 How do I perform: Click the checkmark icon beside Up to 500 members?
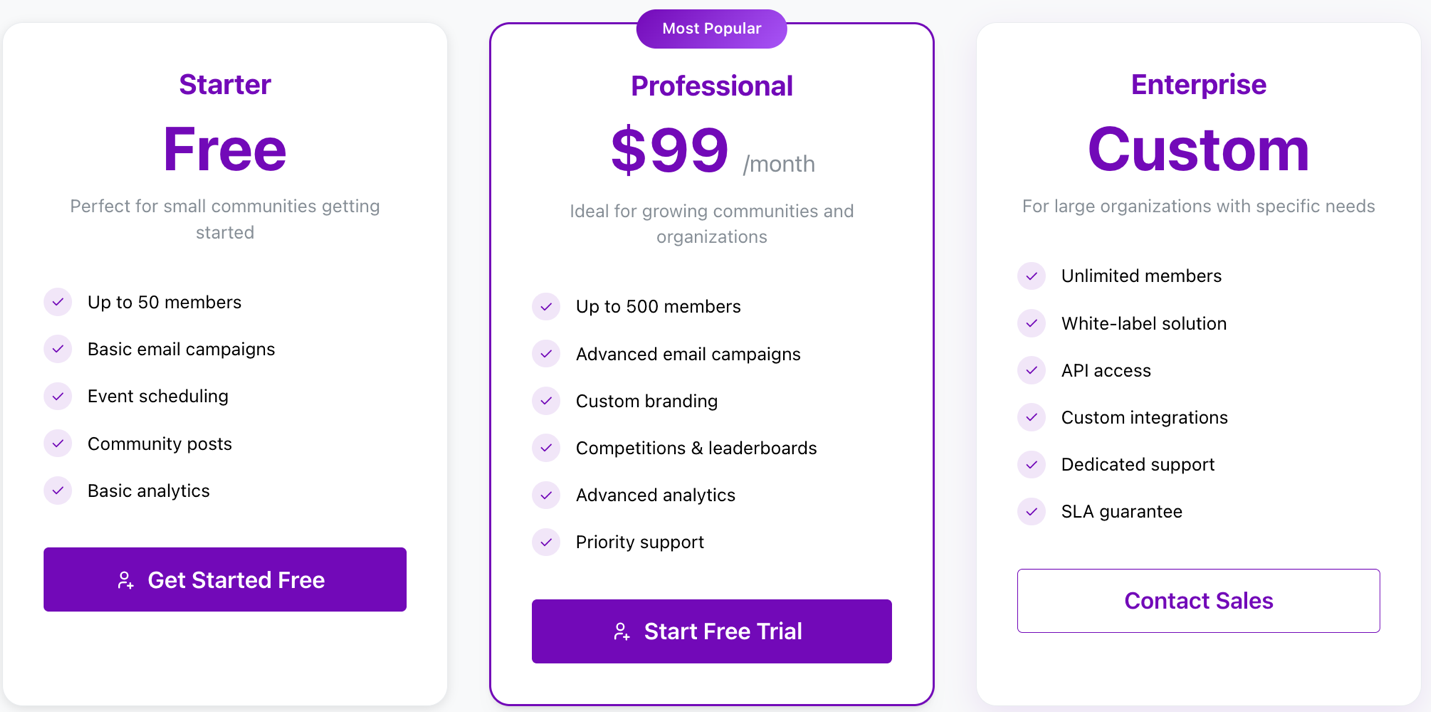coord(546,307)
